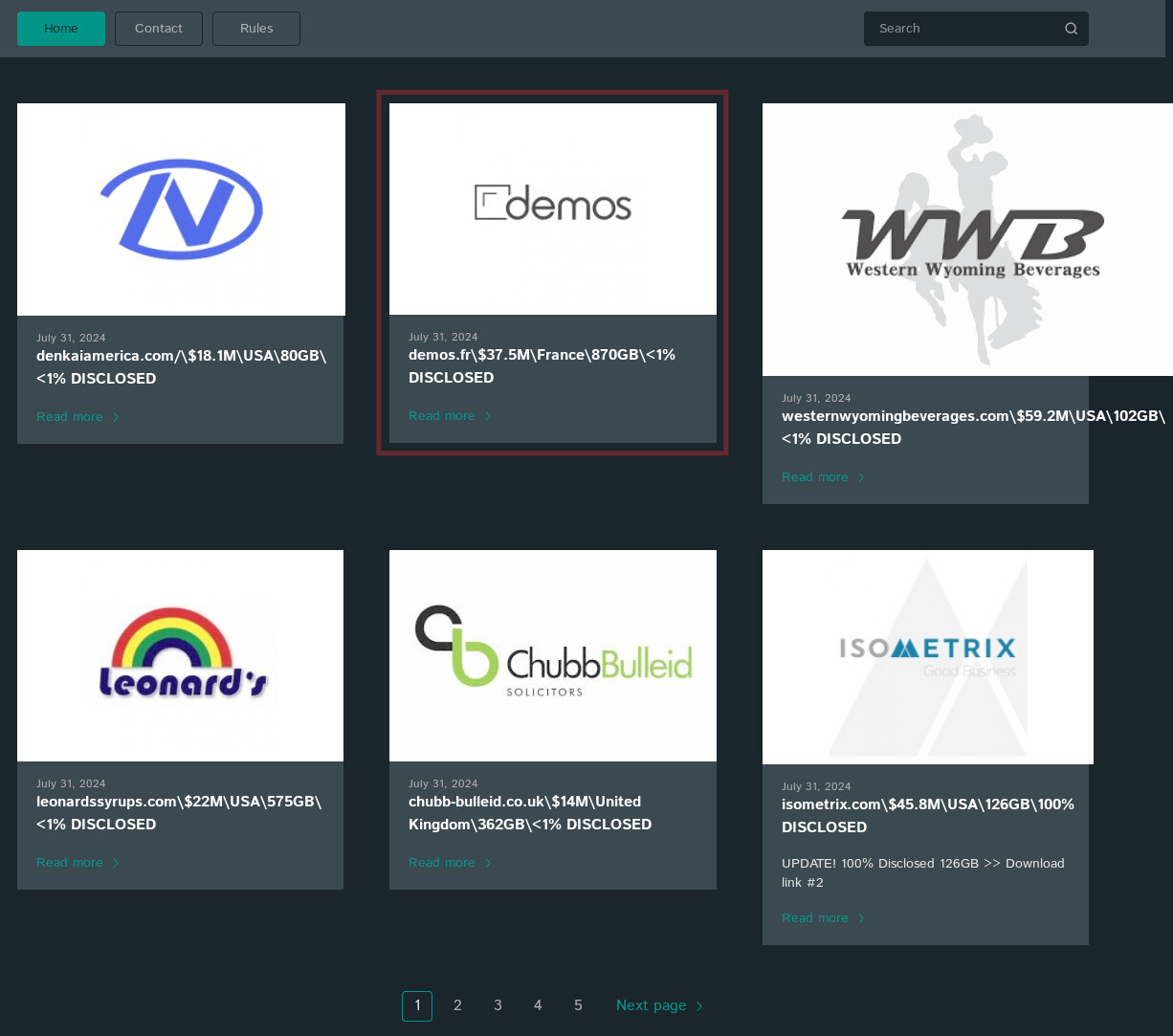Open the demos logo thumbnail
This screenshot has width=1173, height=1036.
click(553, 209)
